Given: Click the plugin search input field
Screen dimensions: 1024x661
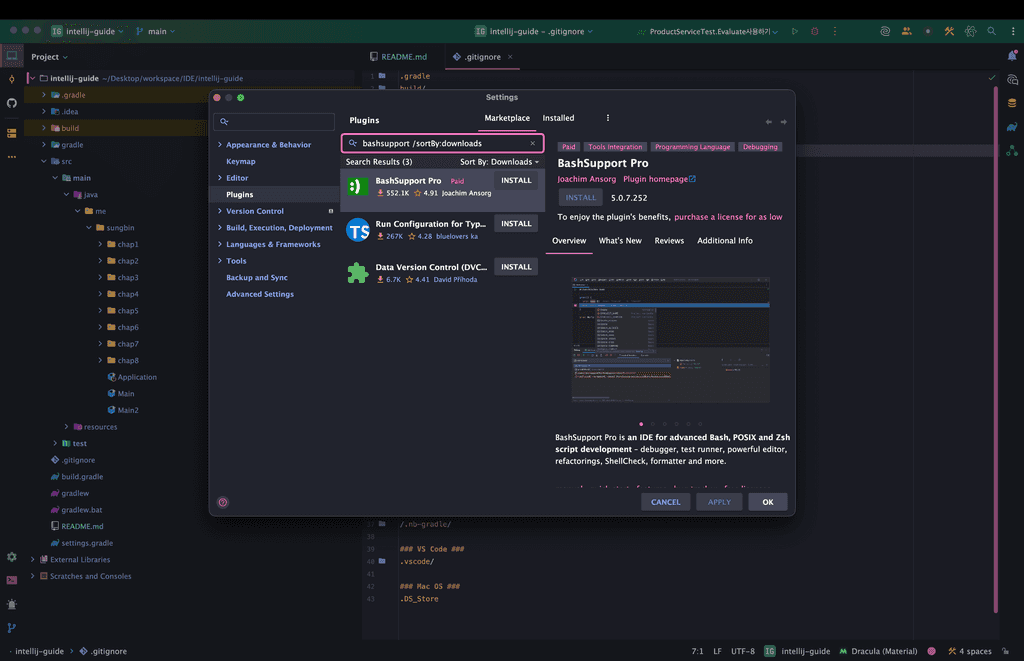Looking at the screenshot, I should tap(440, 143).
